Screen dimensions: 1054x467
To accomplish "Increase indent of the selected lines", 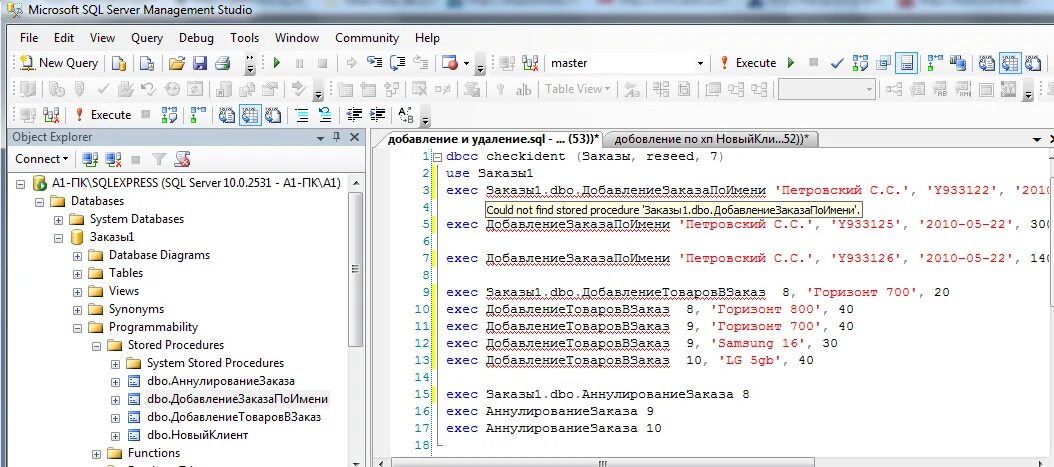I will point(376,115).
